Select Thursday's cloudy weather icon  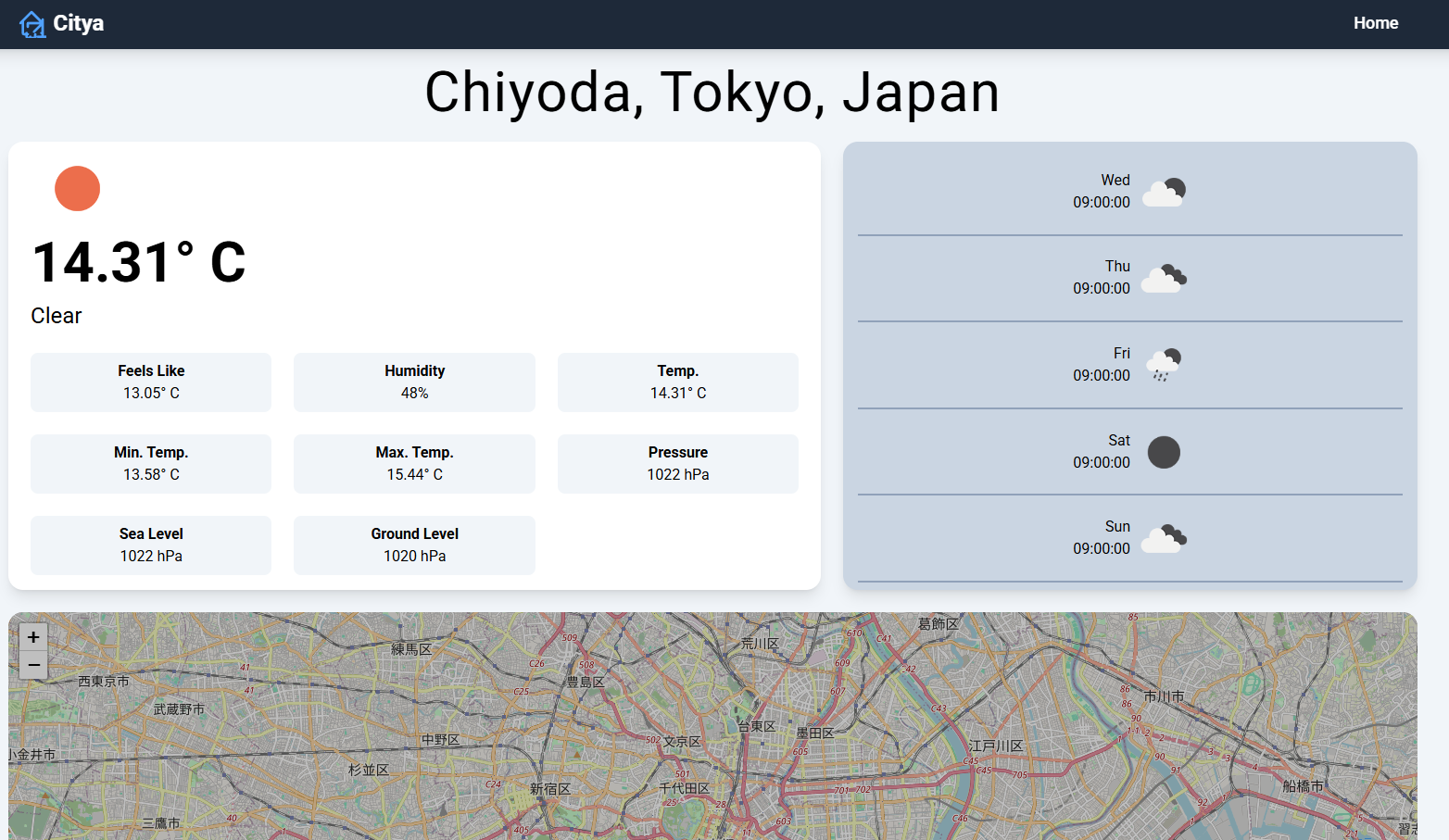(1164, 278)
